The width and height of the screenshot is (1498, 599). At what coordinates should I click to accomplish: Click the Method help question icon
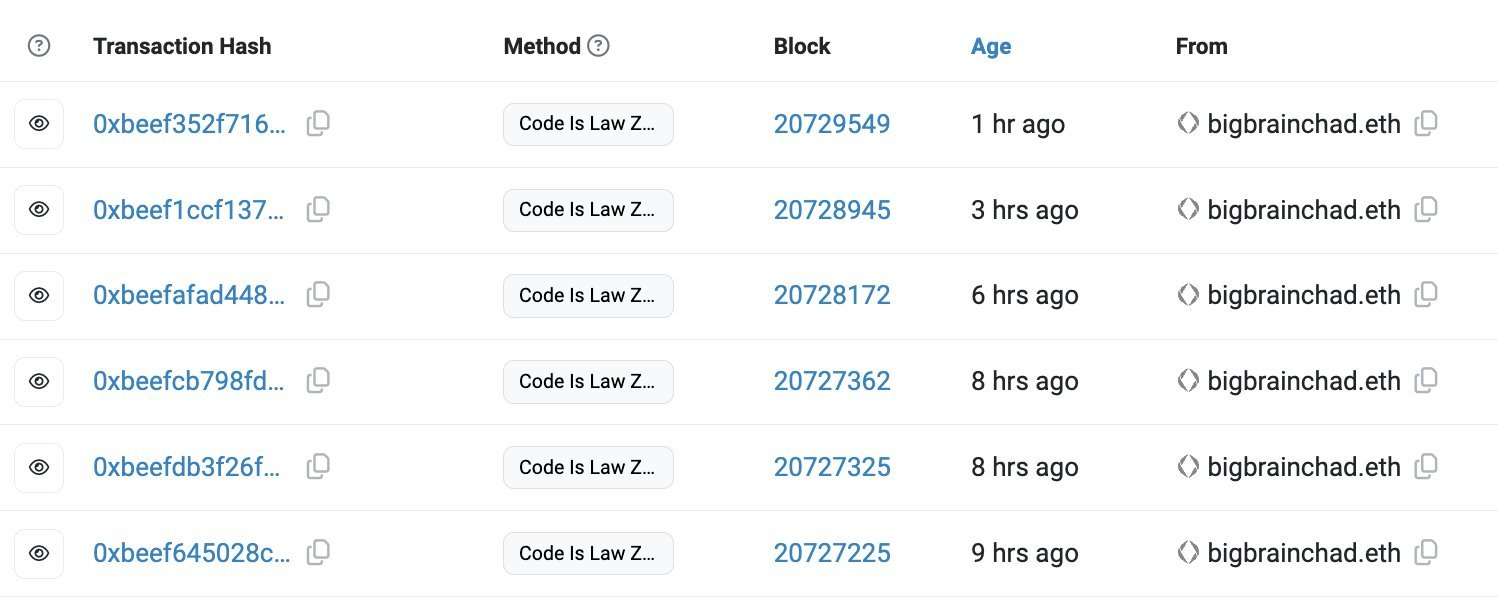[598, 46]
